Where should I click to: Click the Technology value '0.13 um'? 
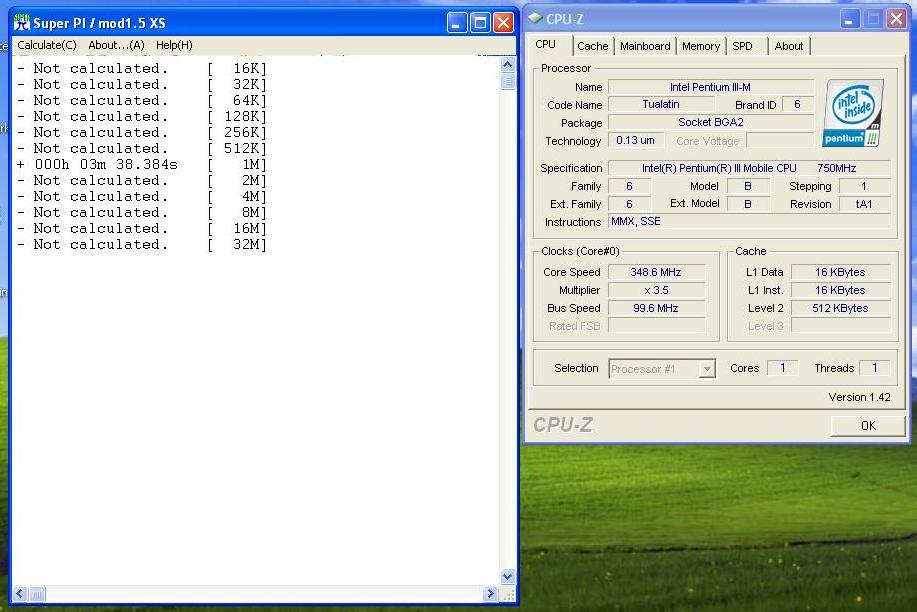635,140
